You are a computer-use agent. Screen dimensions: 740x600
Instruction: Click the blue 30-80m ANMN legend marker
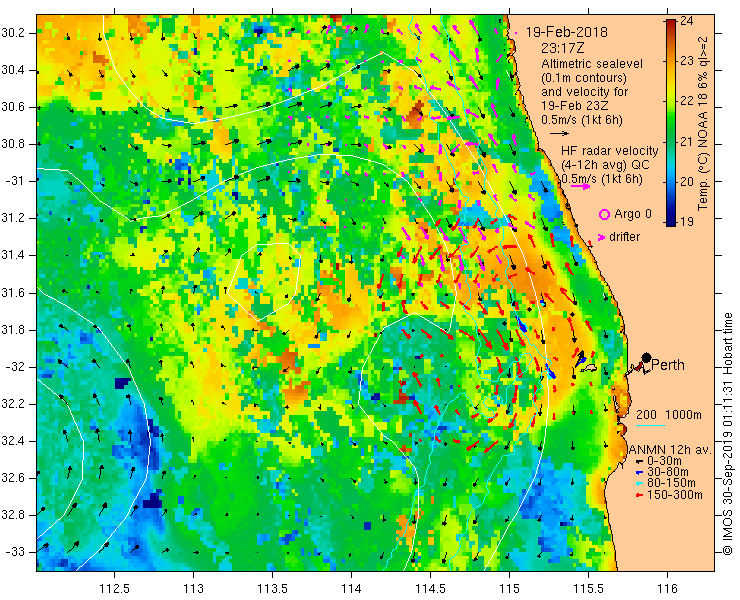[639, 472]
